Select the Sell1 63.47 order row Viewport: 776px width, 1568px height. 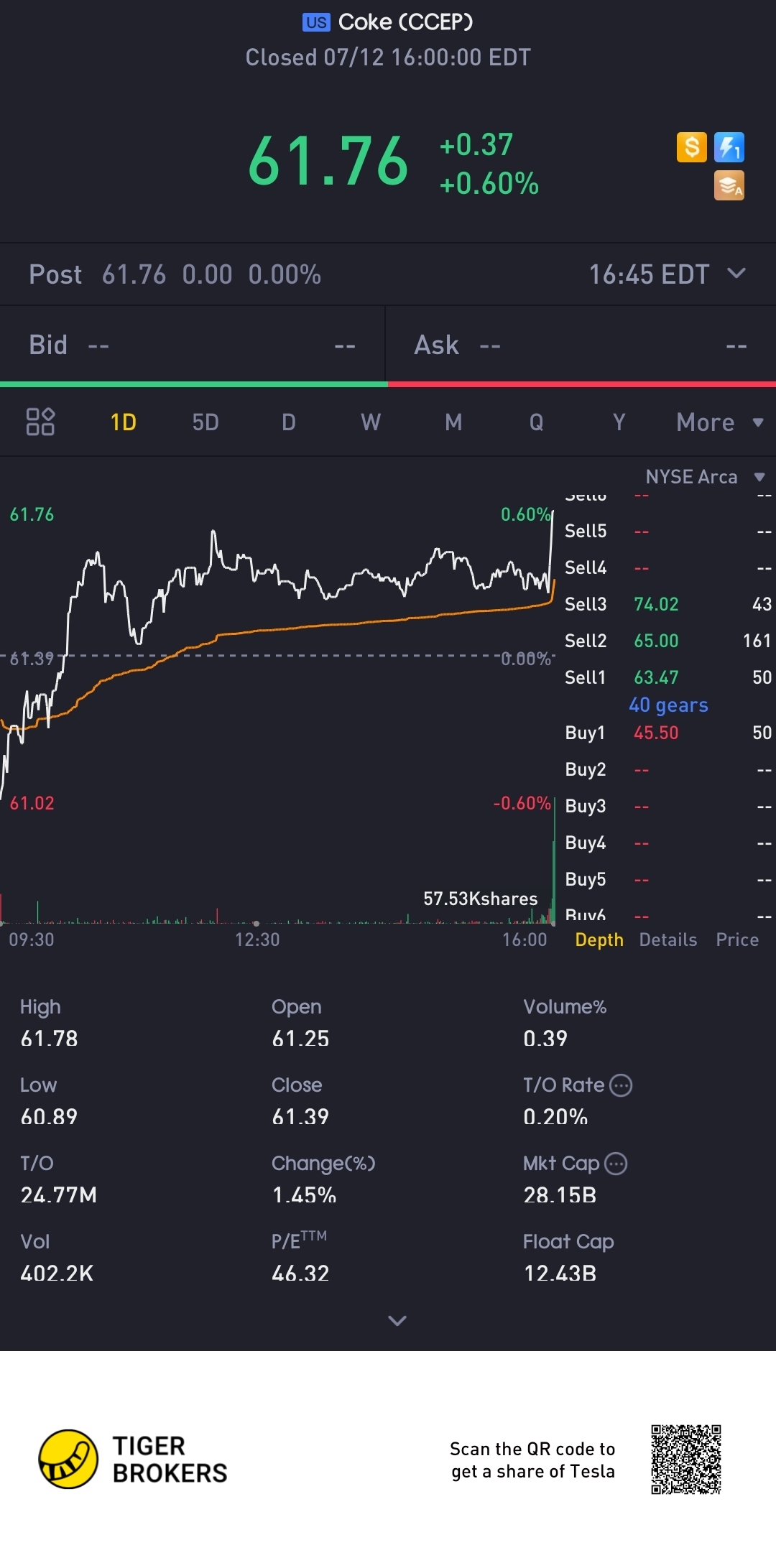click(x=668, y=677)
